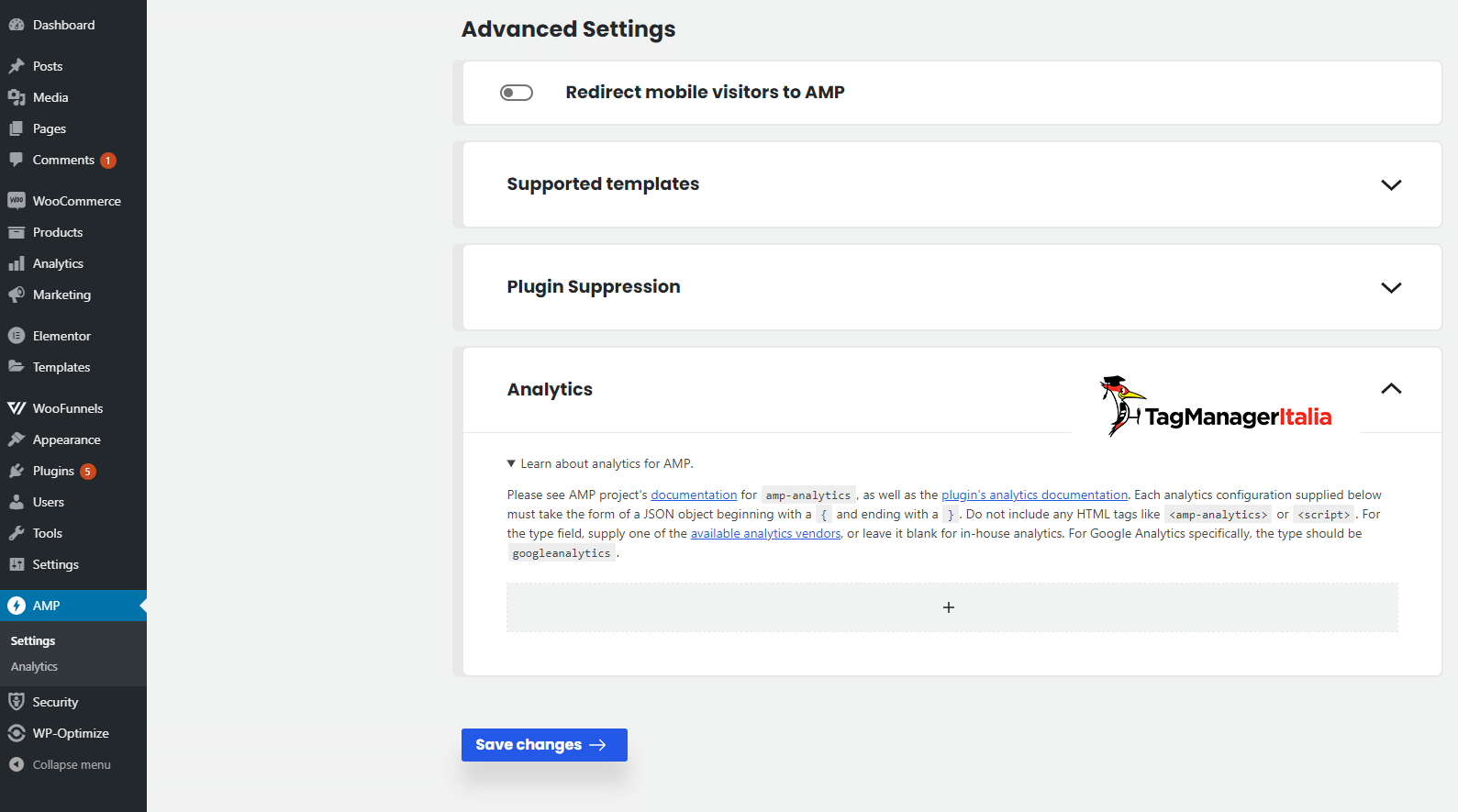Click the Save changes button
Viewport: 1458px width, 812px height.
[x=544, y=745]
